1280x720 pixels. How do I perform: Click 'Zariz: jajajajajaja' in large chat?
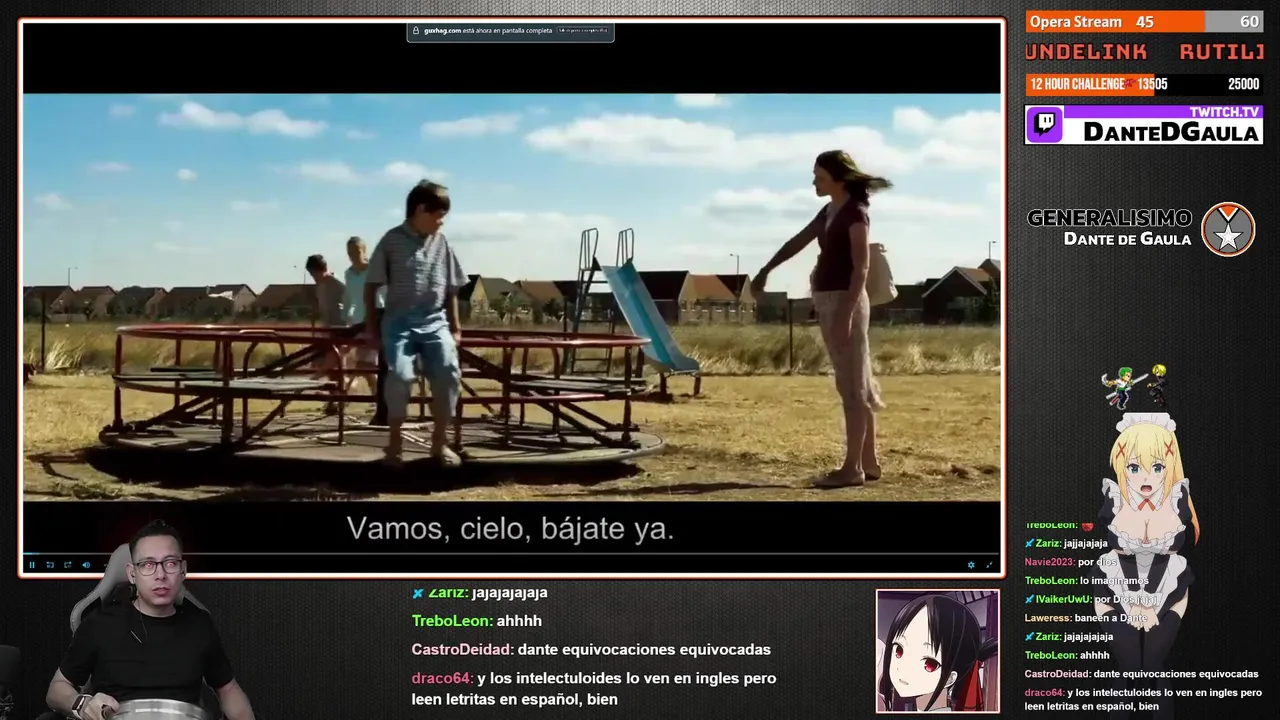coord(480,593)
